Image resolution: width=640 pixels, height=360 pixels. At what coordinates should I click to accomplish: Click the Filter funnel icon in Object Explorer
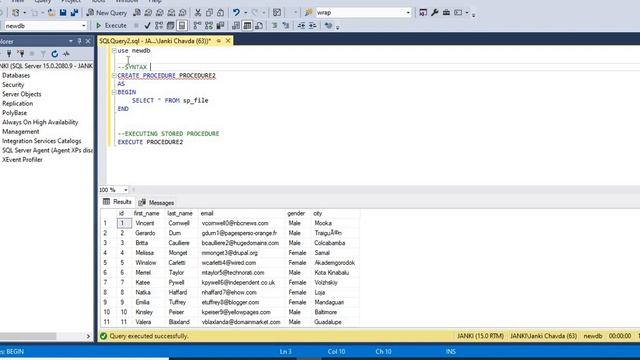43,53
